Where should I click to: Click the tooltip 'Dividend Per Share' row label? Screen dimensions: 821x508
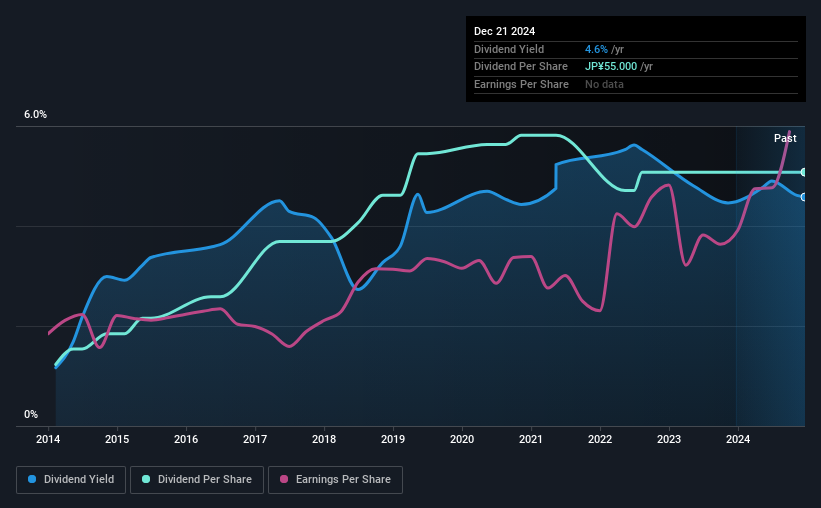520,67
